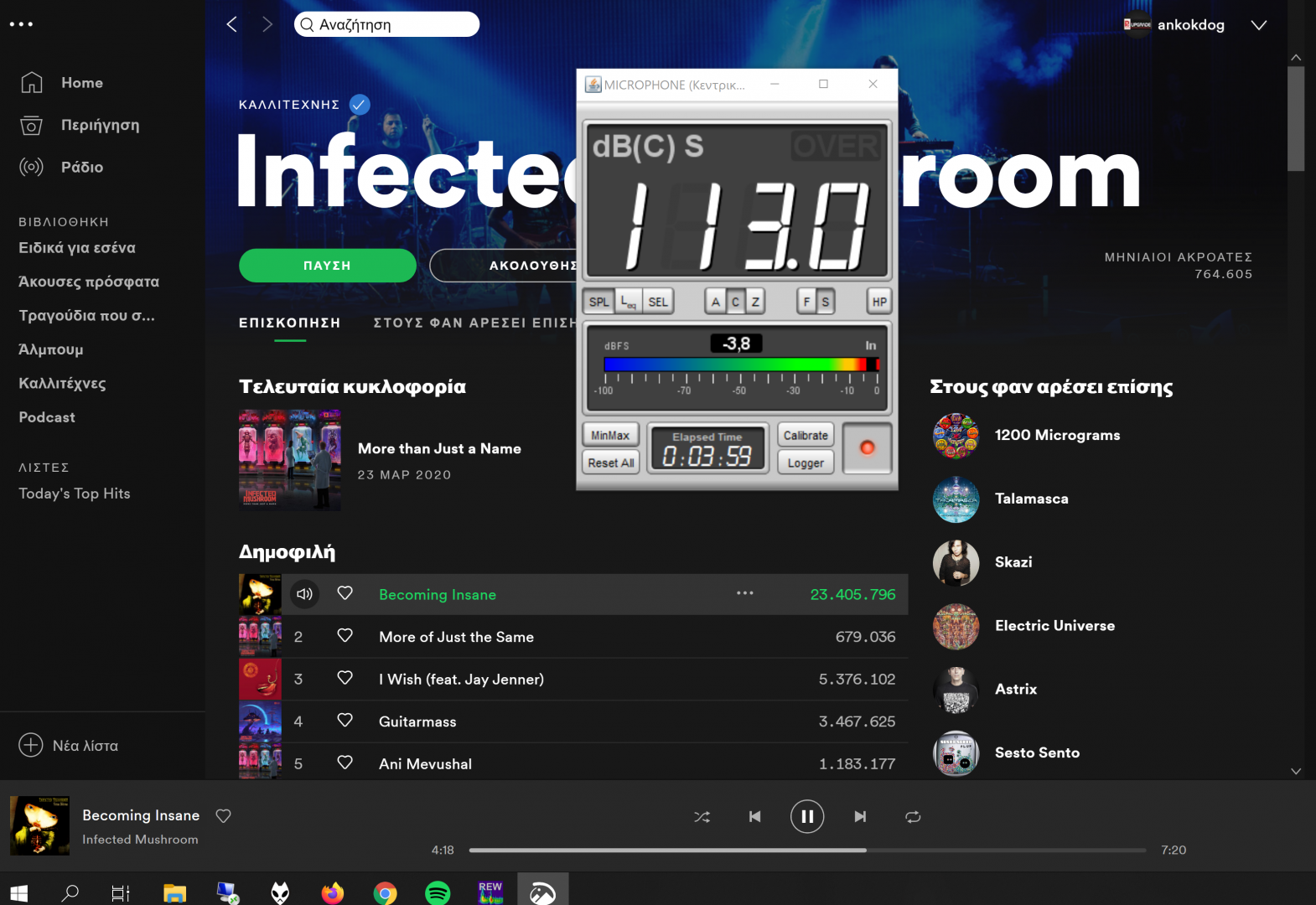The height and width of the screenshot is (905, 1316).
Task: Open Ράδιο radio section
Action: click(61, 167)
